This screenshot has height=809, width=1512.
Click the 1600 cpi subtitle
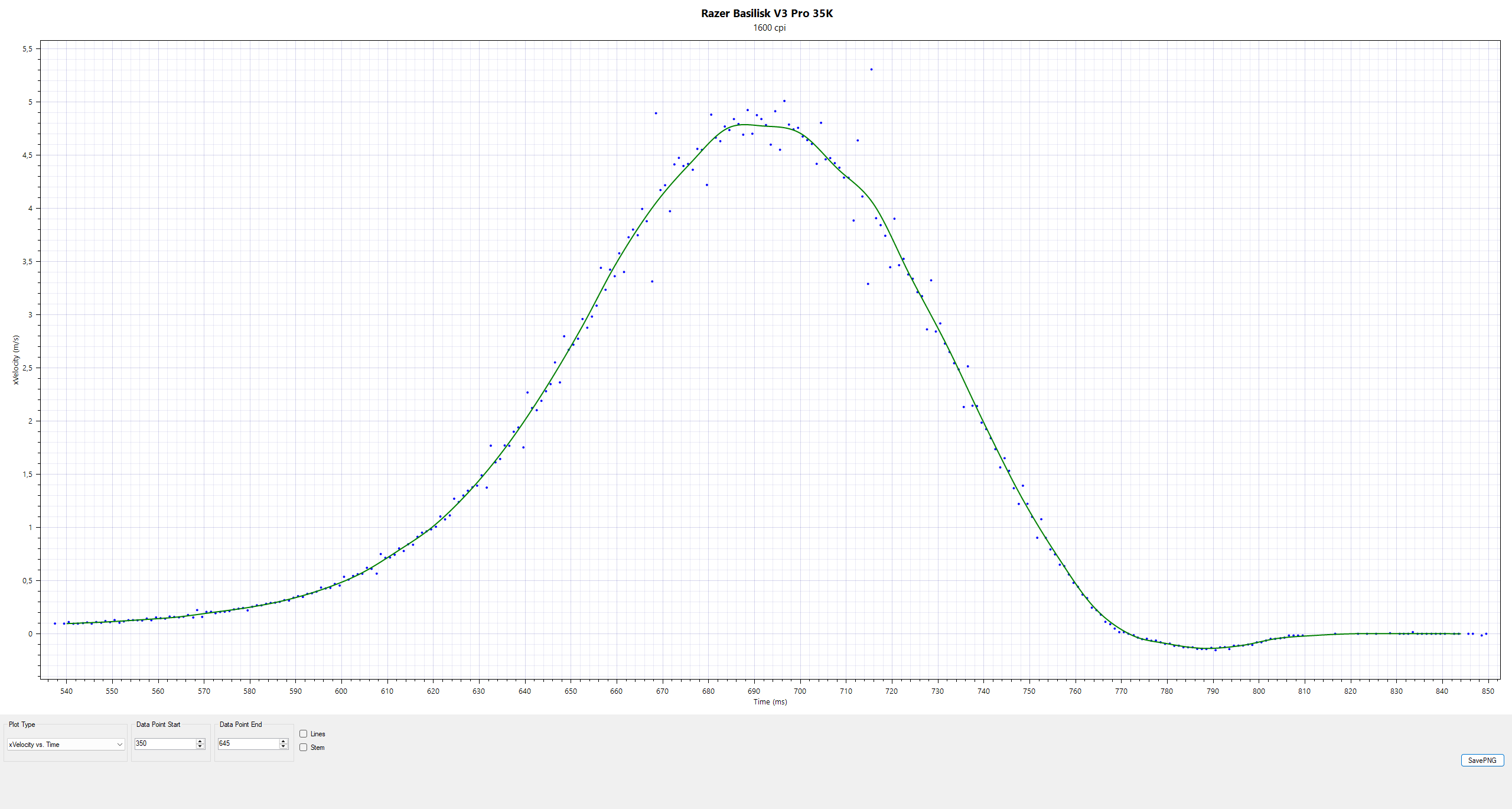(769, 28)
